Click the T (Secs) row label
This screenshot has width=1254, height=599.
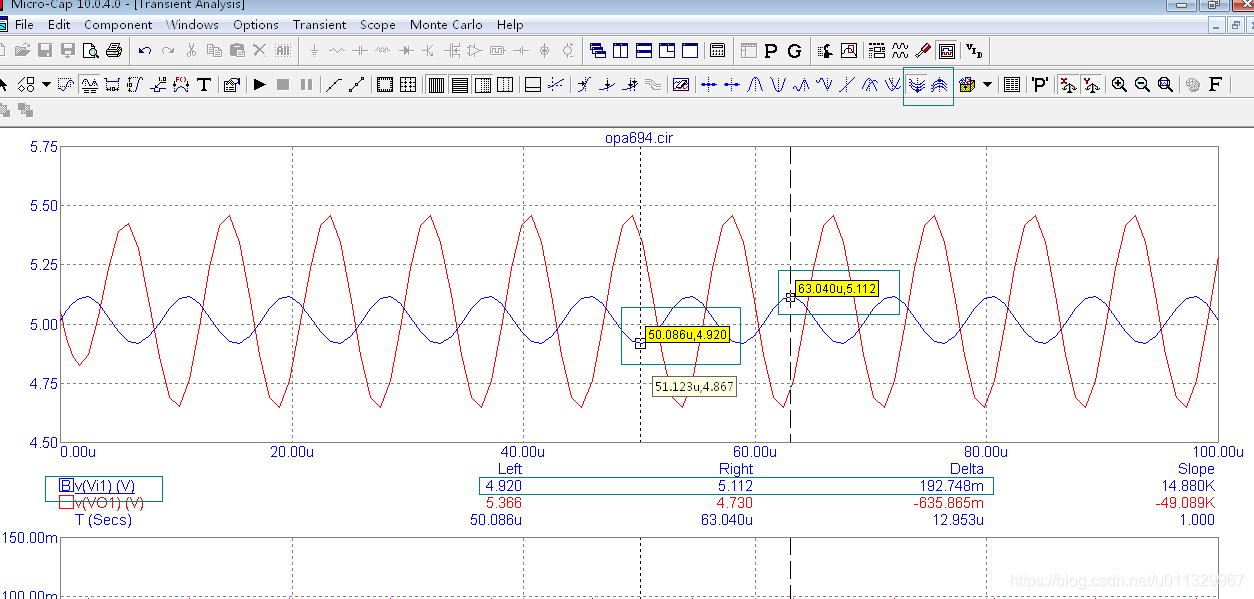tap(103, 520)
